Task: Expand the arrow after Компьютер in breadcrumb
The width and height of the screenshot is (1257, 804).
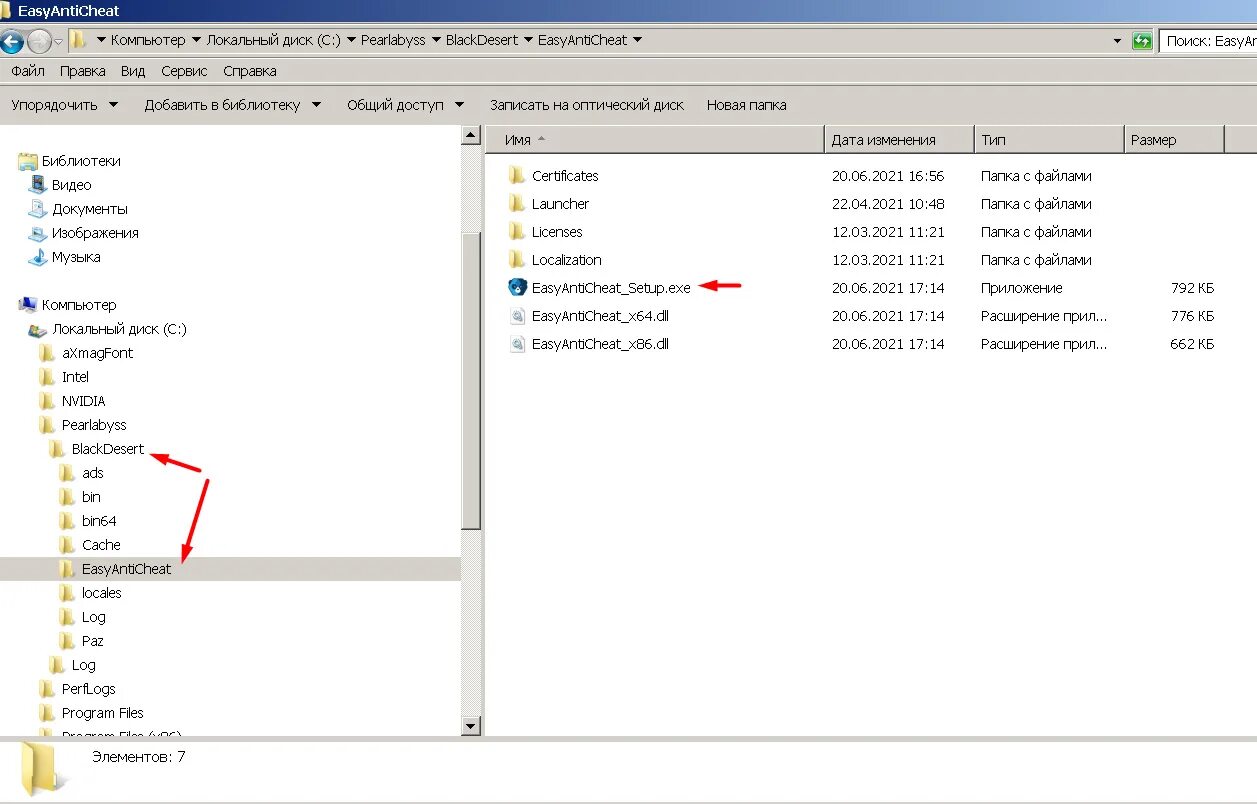Action: [196, 41]
